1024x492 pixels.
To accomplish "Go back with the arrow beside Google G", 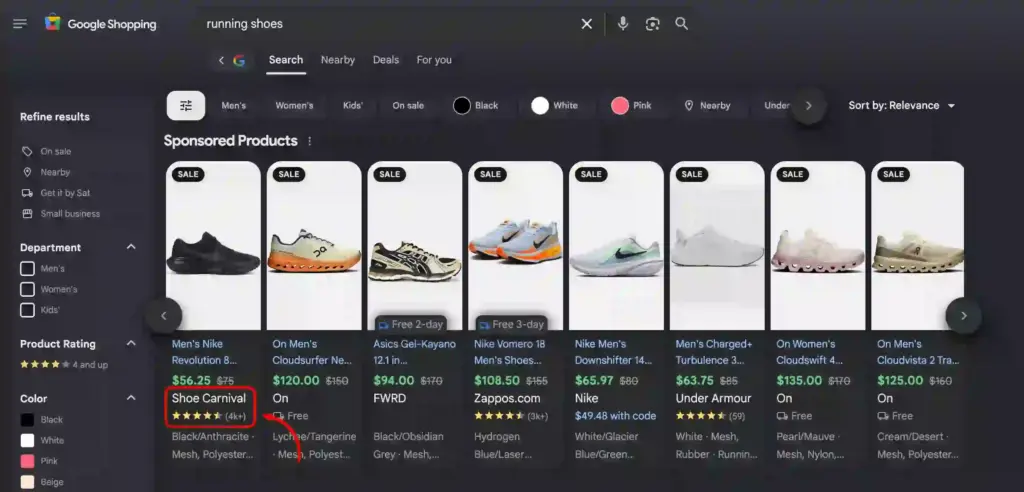I will (x=221, y=60).
